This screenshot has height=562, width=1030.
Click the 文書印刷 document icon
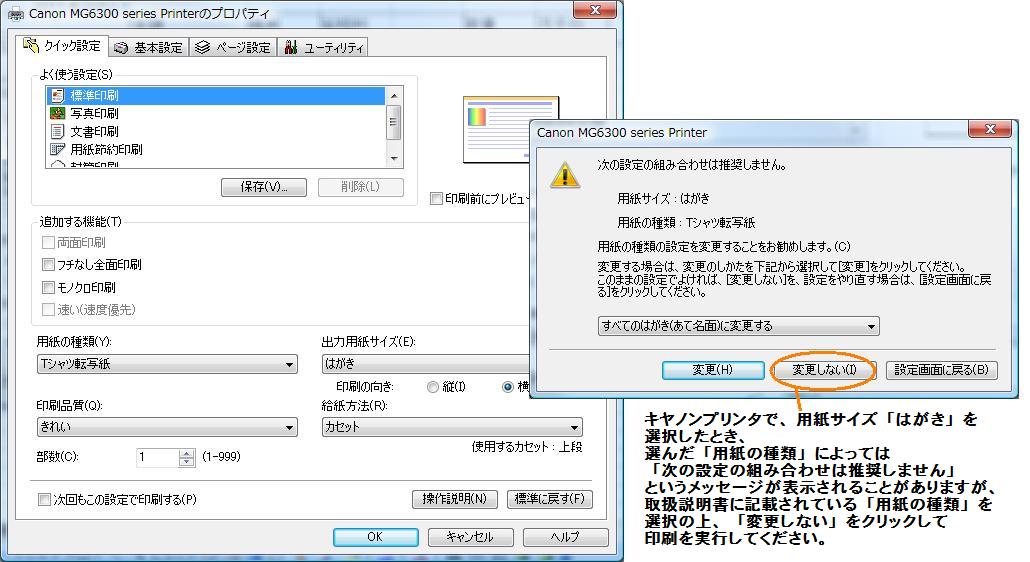[58, 131]
